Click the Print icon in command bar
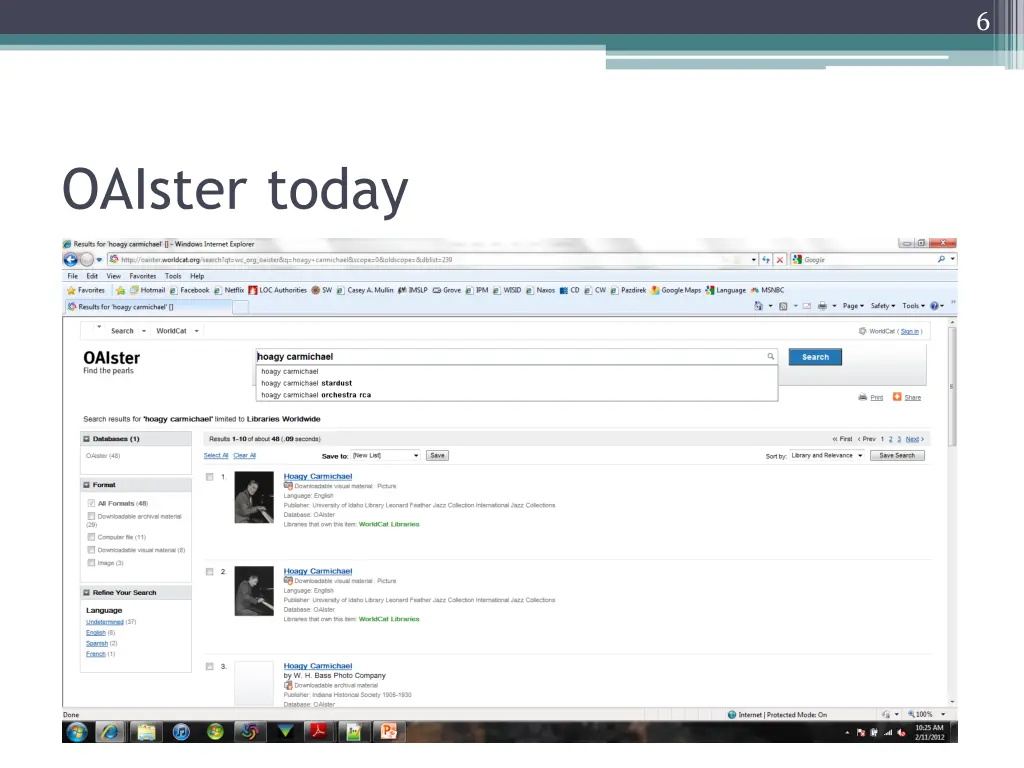This screenshot has width=1024, height=768. [x=822, y=306]
